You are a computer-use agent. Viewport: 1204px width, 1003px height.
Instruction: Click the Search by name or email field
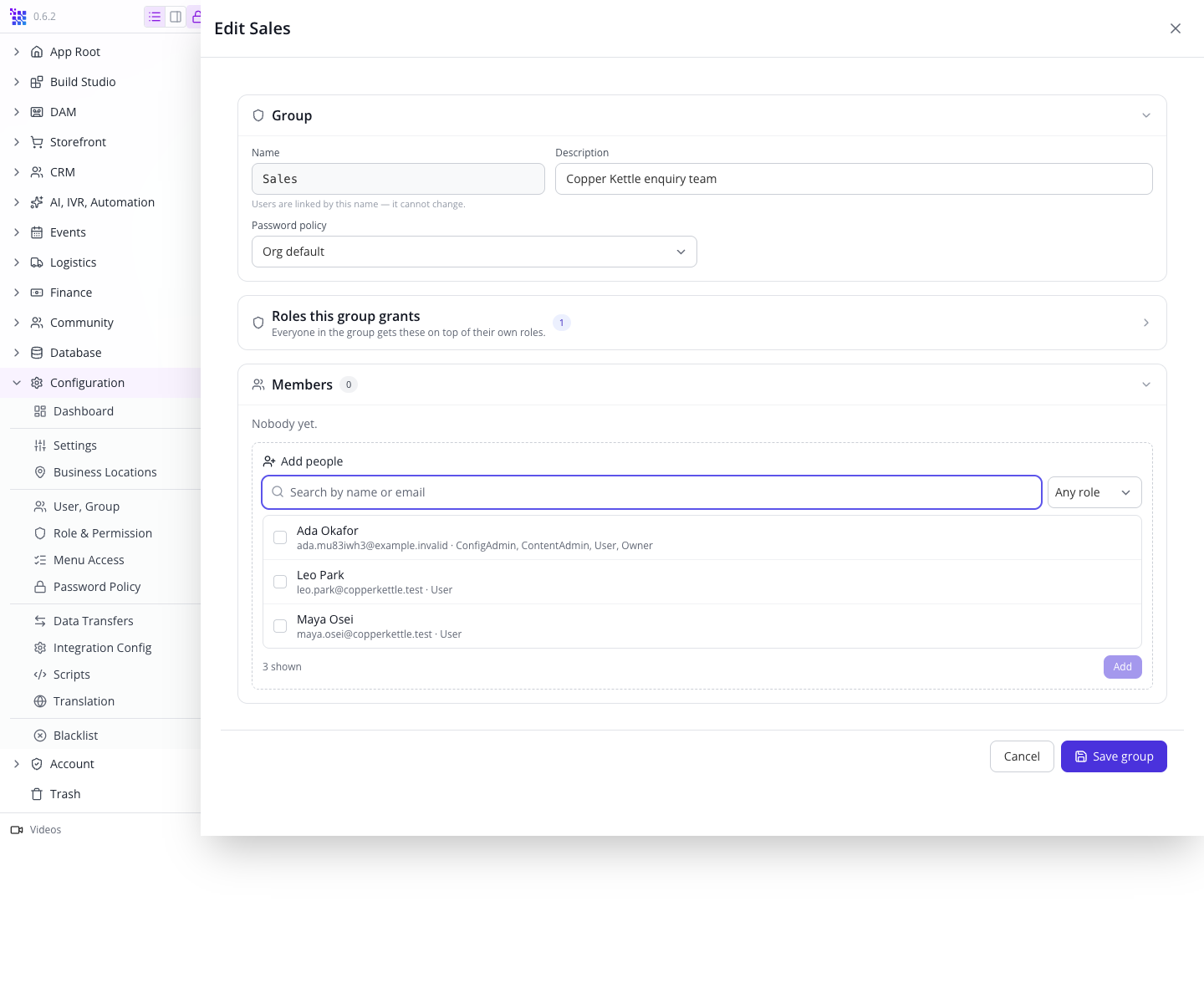[651, 492]
